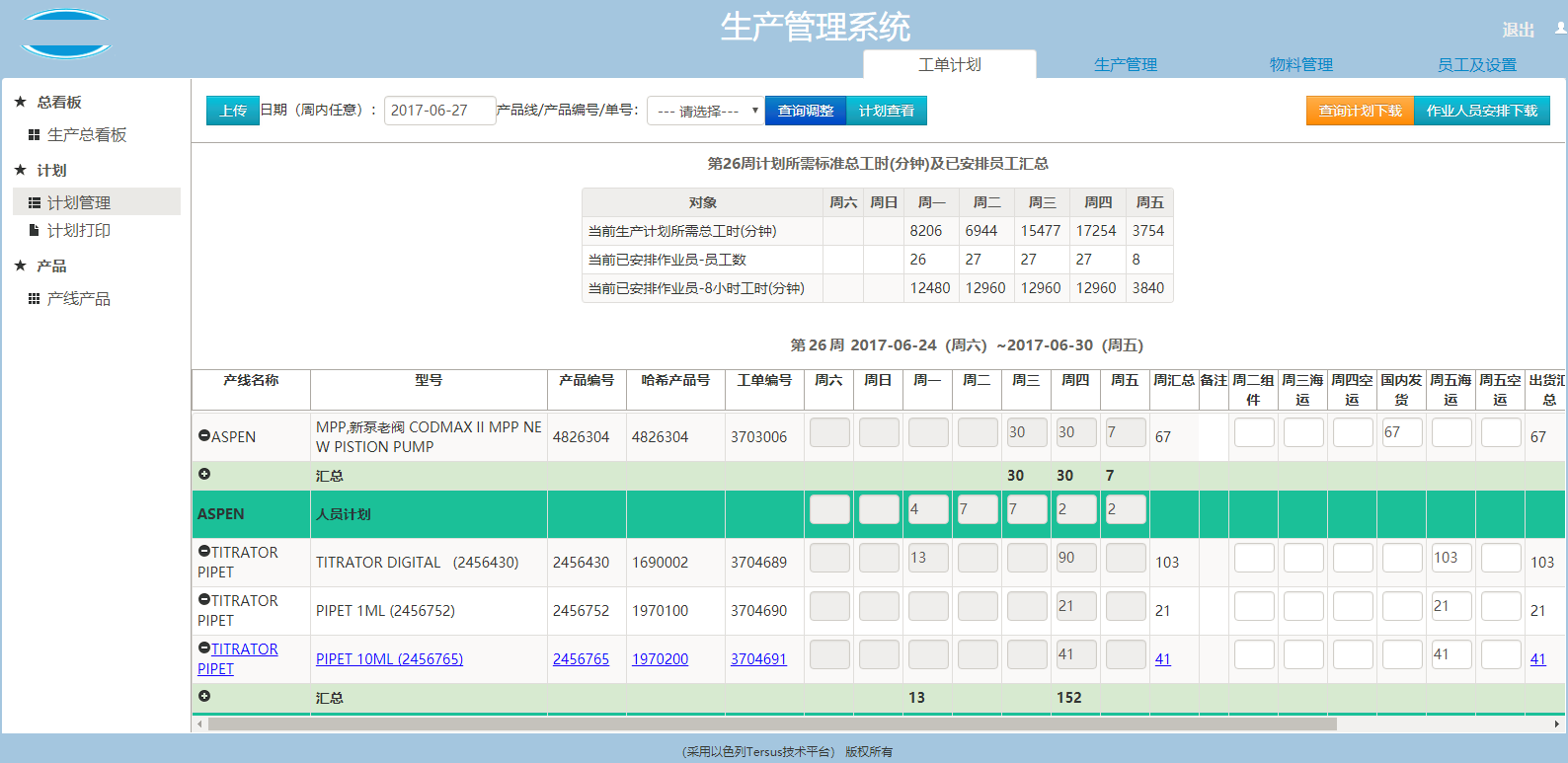Image resolution: width=1568 pixels, height=763 pixels.
Task: Click the PIPET 10ML 周五海运 field showing 41
Action: [x=1451, y=654]
